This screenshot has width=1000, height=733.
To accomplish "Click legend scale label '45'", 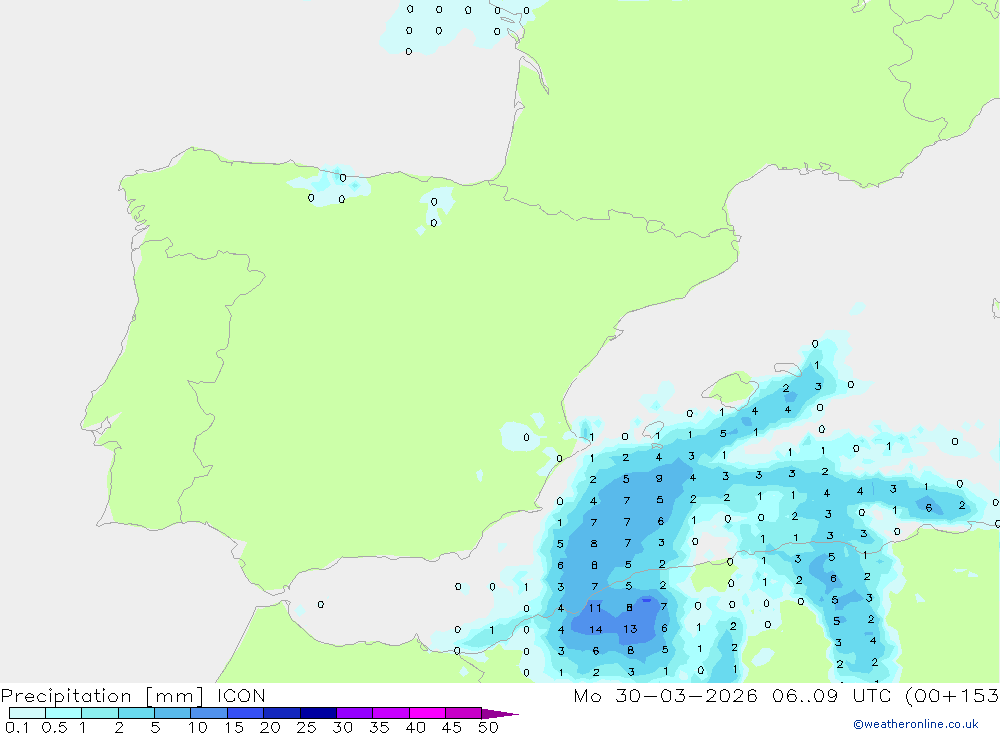I will click(x=452, y=727).
